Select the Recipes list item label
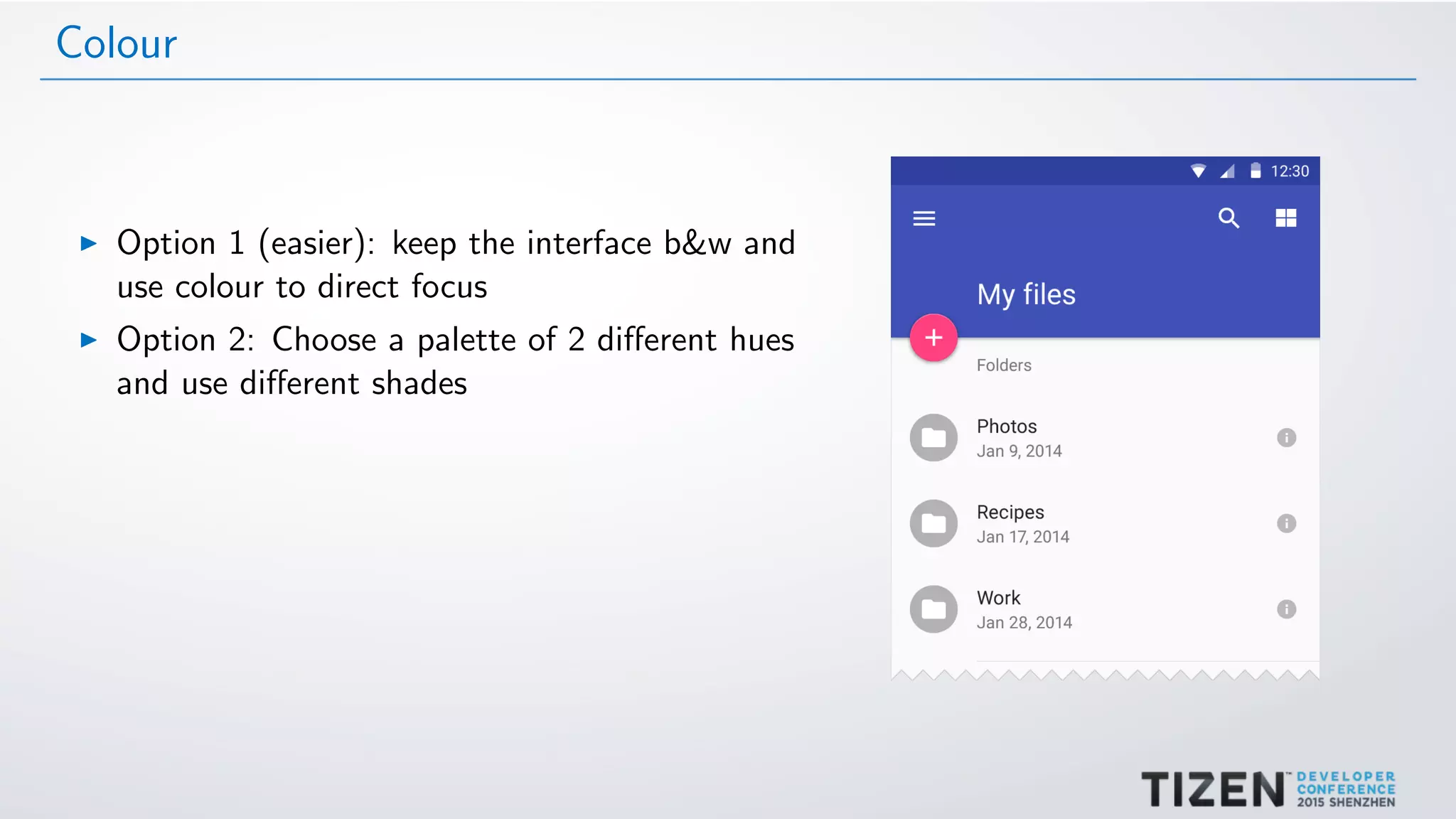This screenshot has width=1456, height=819. (x=1010, y=513)
